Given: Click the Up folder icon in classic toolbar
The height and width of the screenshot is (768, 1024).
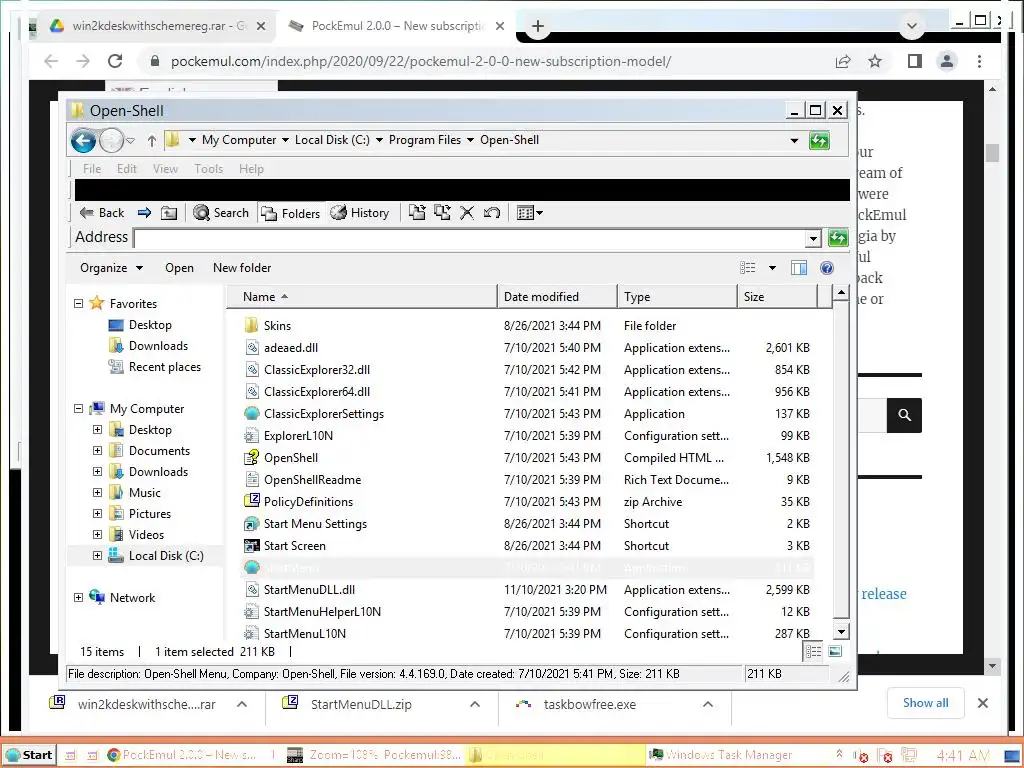Looking at the screenshot, I should tap(169, 213).
